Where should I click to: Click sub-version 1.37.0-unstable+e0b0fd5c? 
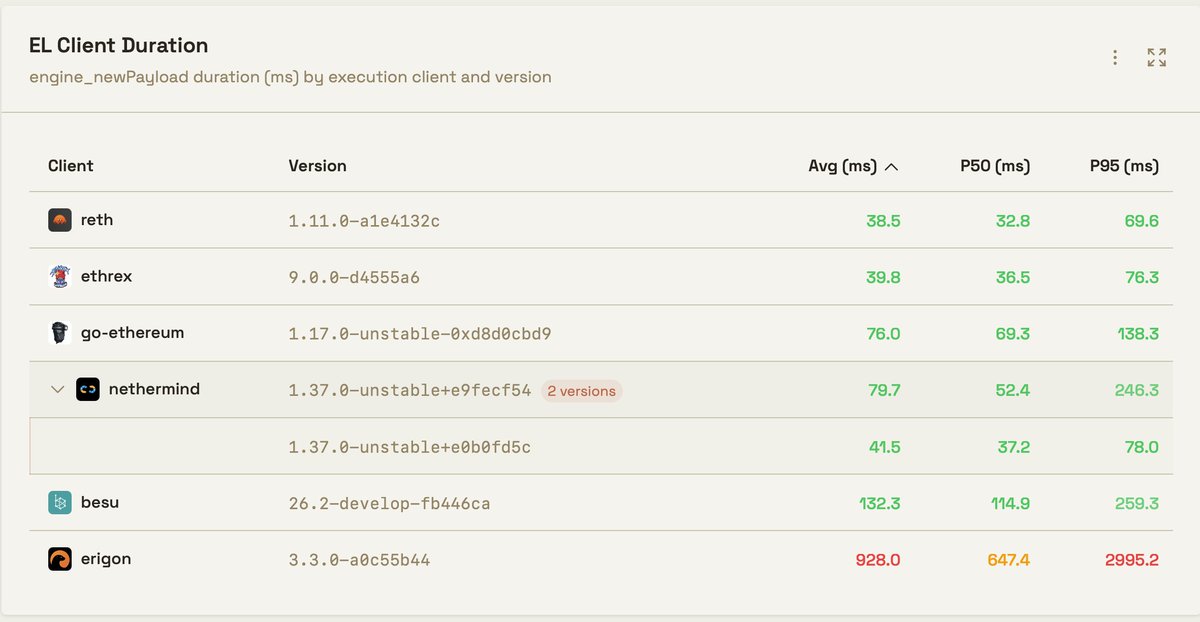[410, 447]
